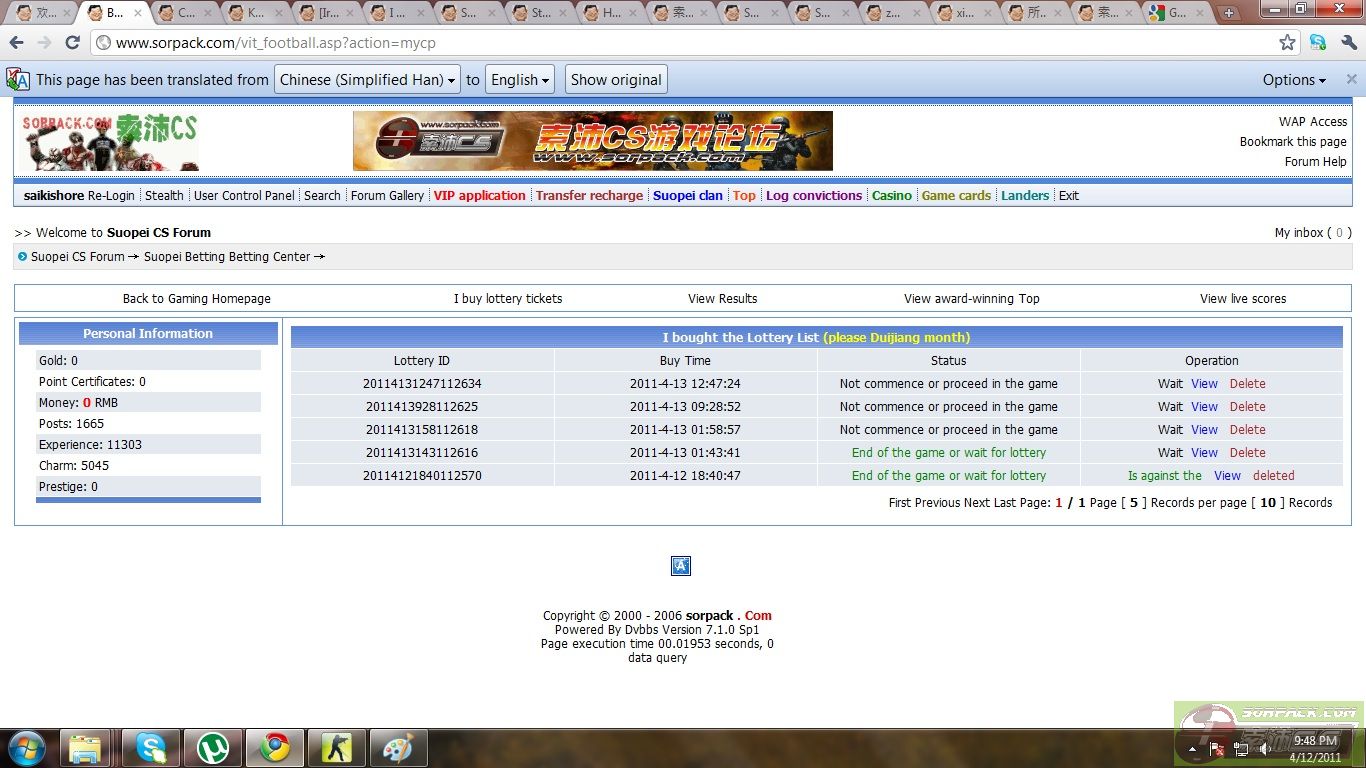1366x768 pixels.
Task: Click the browser back arrow
Action: (x=16, y=43)
